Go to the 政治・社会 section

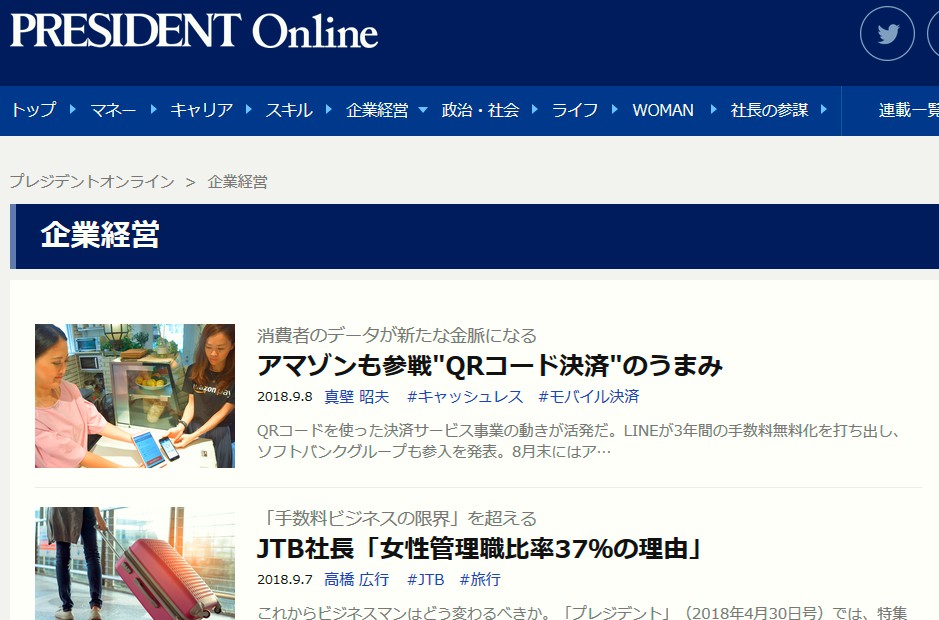pos(480,110)
